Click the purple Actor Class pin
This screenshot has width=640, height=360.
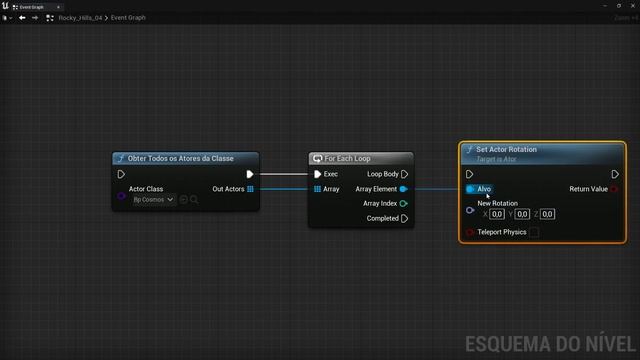121,196
